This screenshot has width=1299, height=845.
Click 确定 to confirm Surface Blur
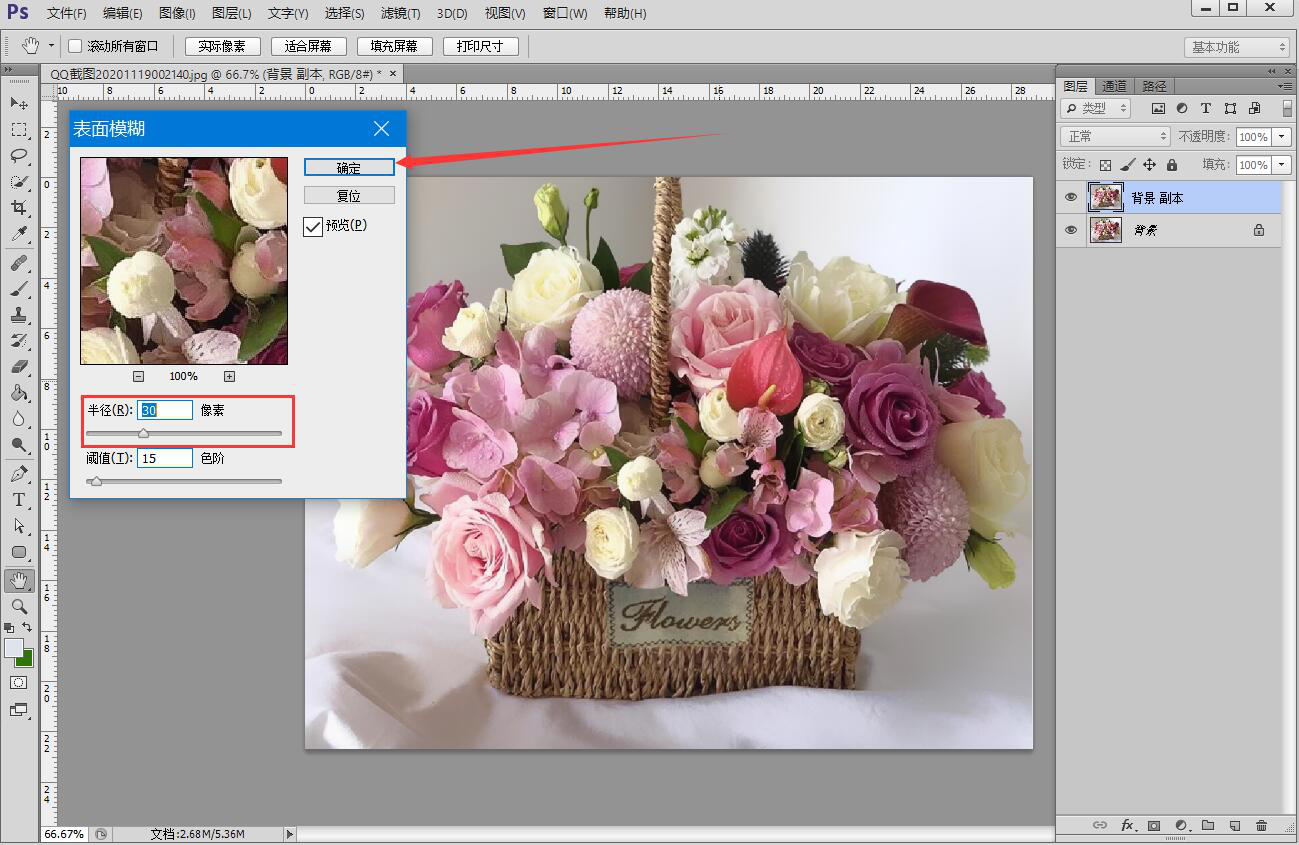point(349,168)
